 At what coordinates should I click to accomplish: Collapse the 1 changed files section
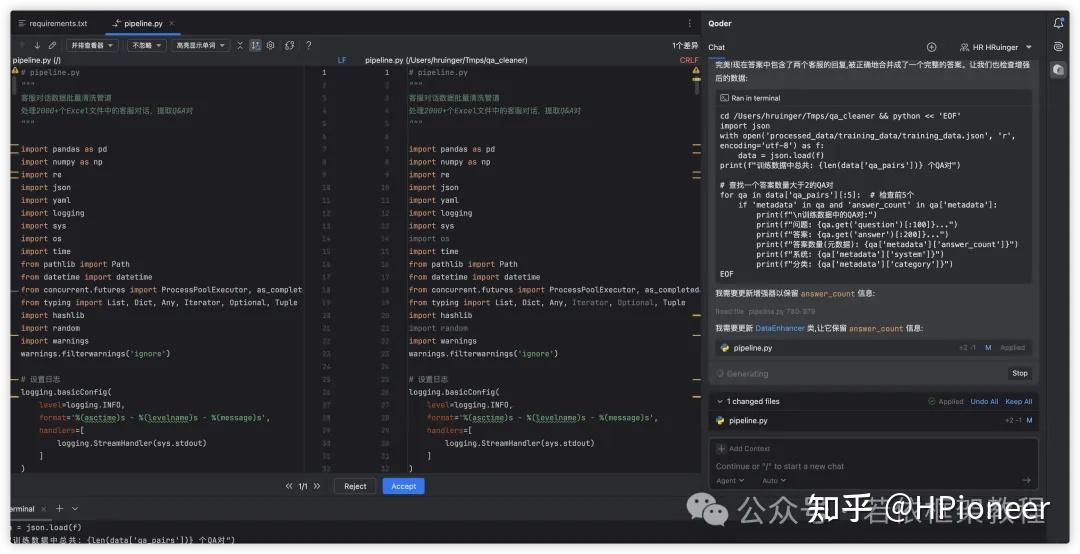pyautogui.click(x=718, y=401)
